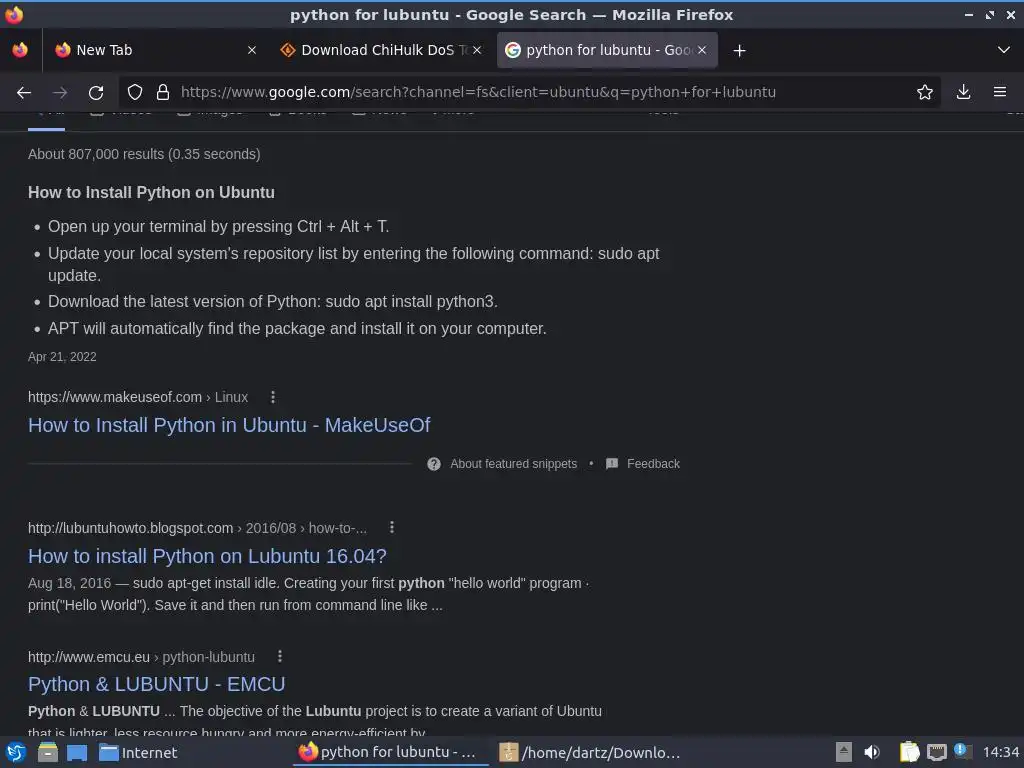Open the volume speaker tray icon
Screen dimensions: 1024x768
(x=872, y=752)
